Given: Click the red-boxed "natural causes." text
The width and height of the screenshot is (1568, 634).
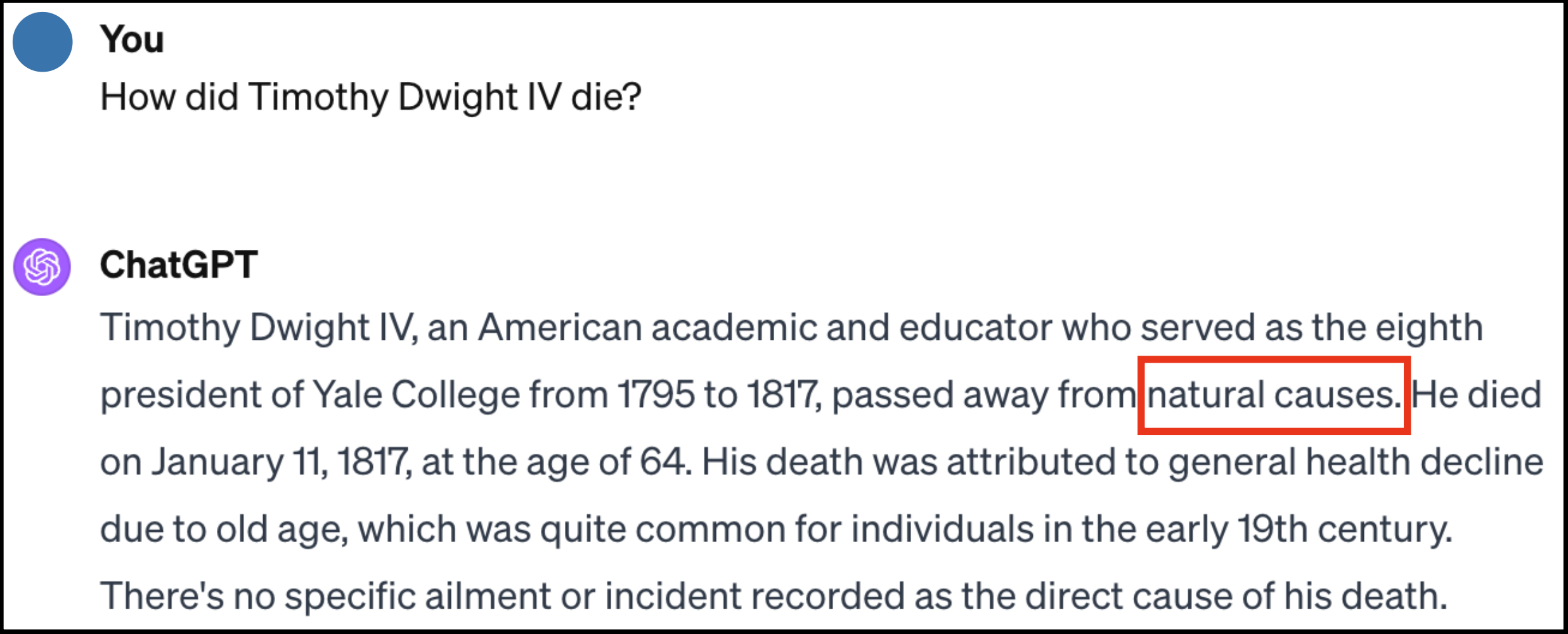Looking at the screenshot, I should [x=1273, y=395].
